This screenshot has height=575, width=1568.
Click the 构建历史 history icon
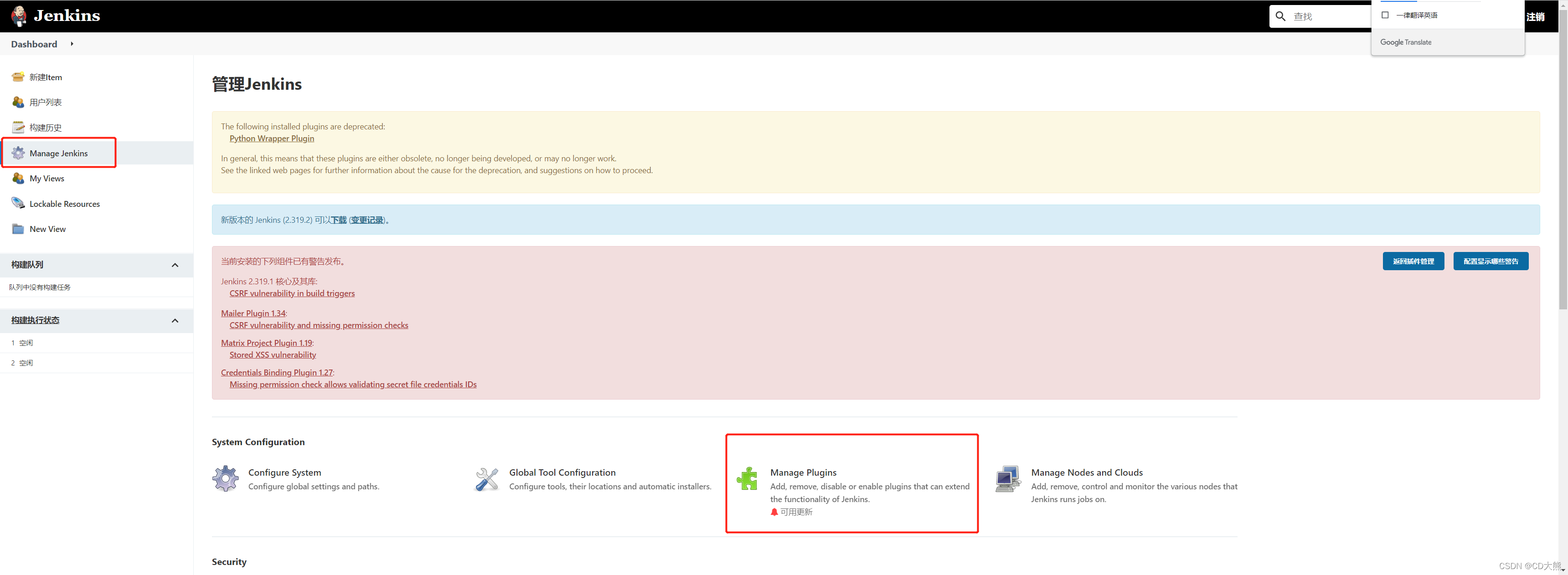coord(18,127)
